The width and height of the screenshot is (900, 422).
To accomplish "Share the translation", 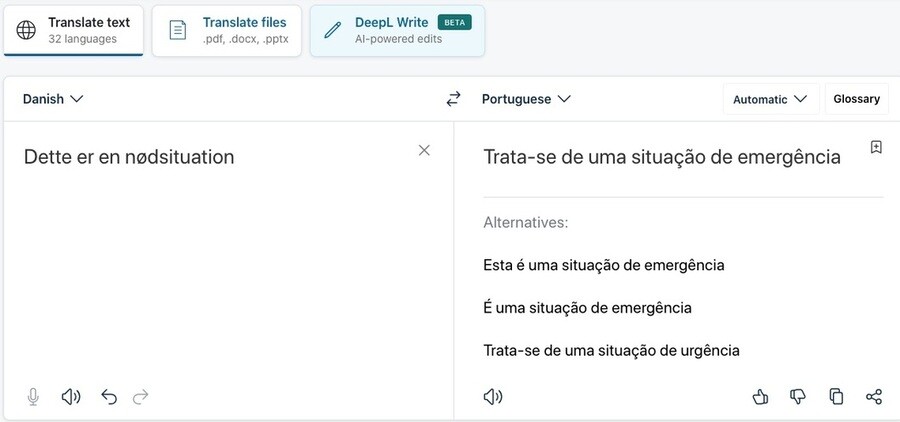I will coord(874,397).
